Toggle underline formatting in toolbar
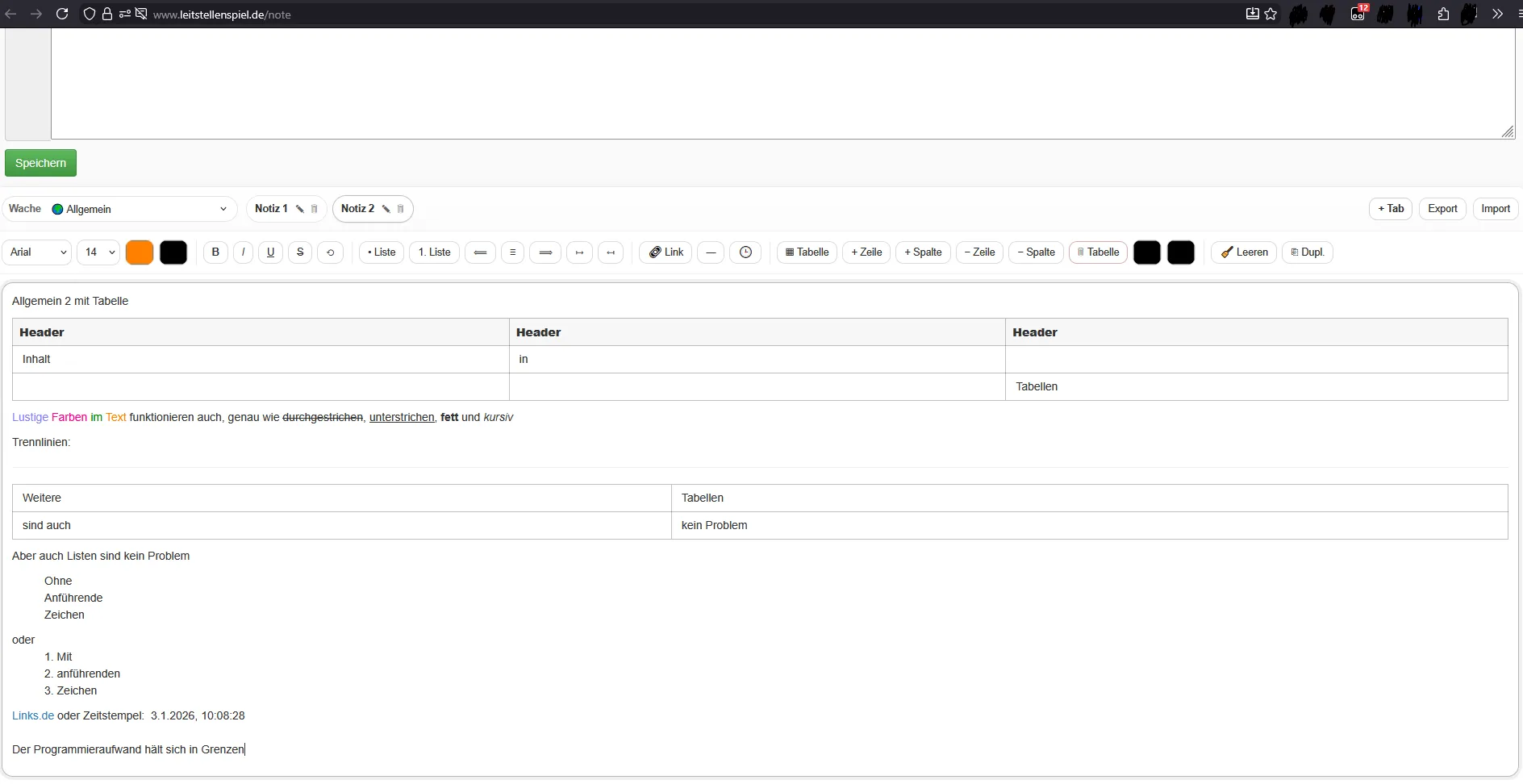Screen dimensions: 1523x784 click(270, 252)
